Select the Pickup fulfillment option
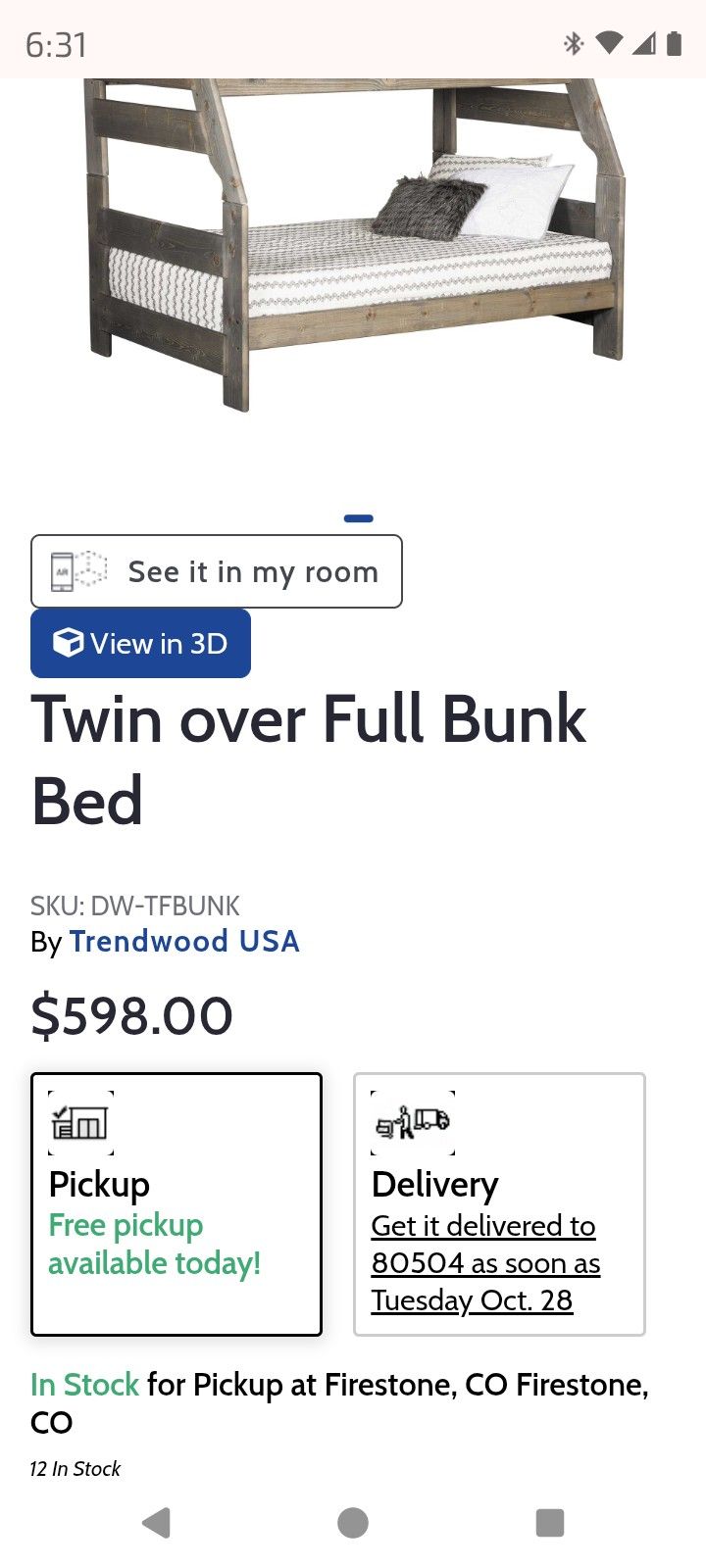 [x=176, y=1205]
